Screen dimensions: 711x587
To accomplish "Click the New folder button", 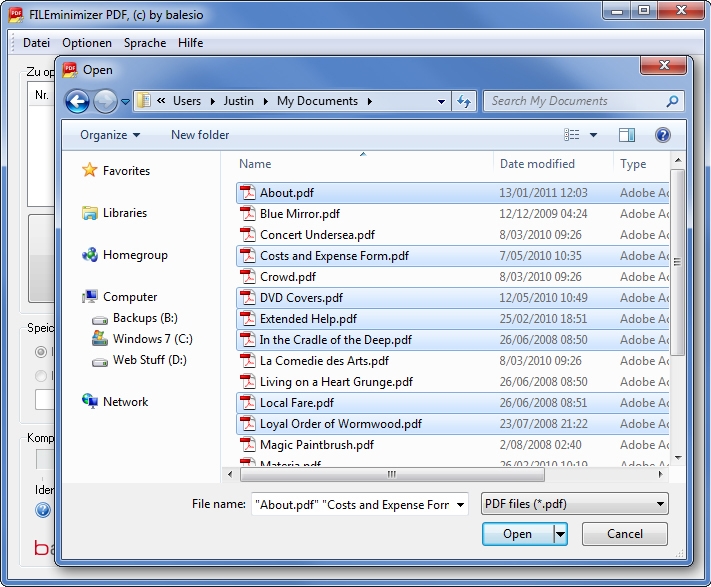I will pos(200,135).
